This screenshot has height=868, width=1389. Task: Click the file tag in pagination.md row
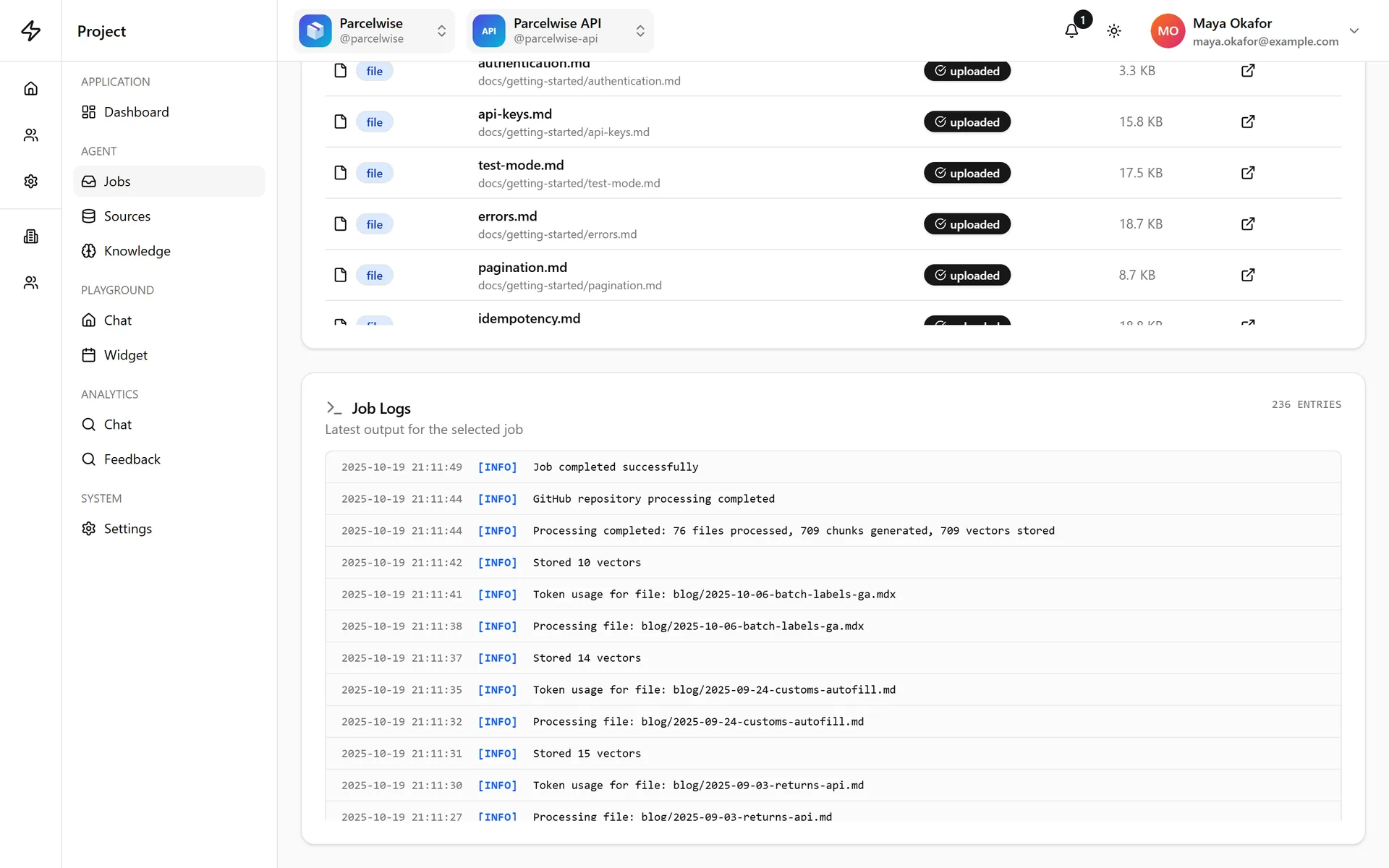pyautogui.click(x=374, y=275)
